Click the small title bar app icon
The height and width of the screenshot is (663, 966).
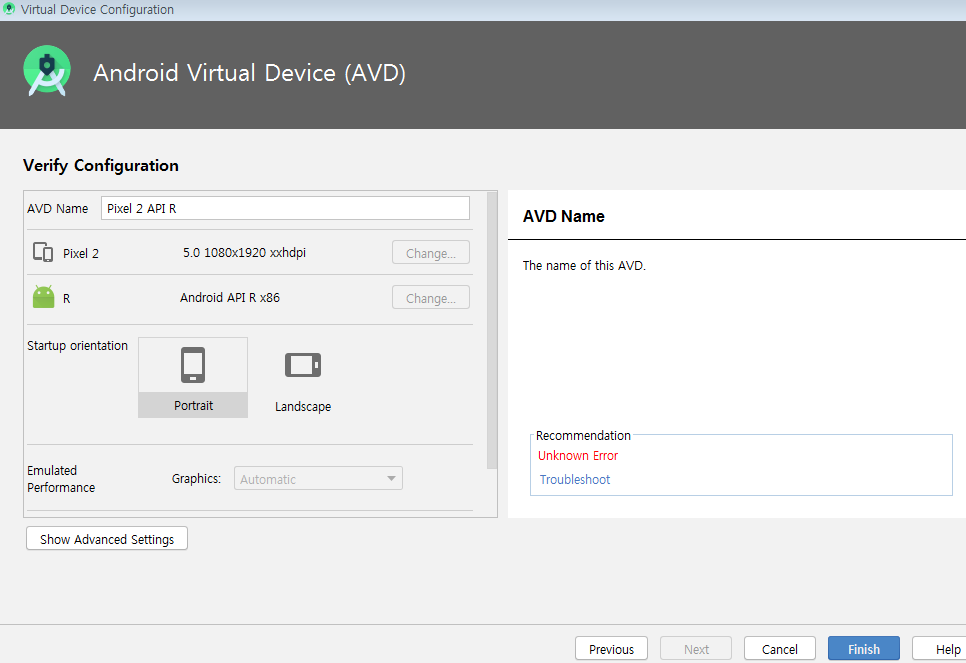tap(9, 9)
